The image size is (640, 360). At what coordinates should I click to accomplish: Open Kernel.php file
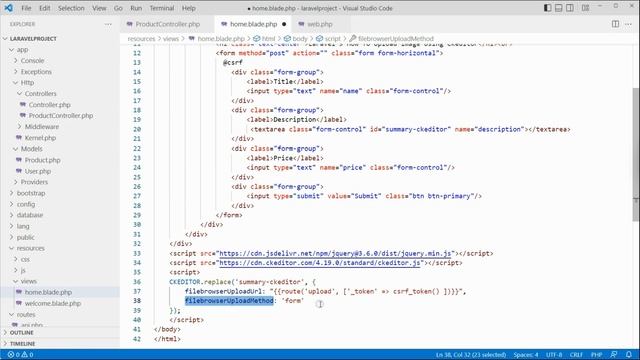(x=40, y=138)
